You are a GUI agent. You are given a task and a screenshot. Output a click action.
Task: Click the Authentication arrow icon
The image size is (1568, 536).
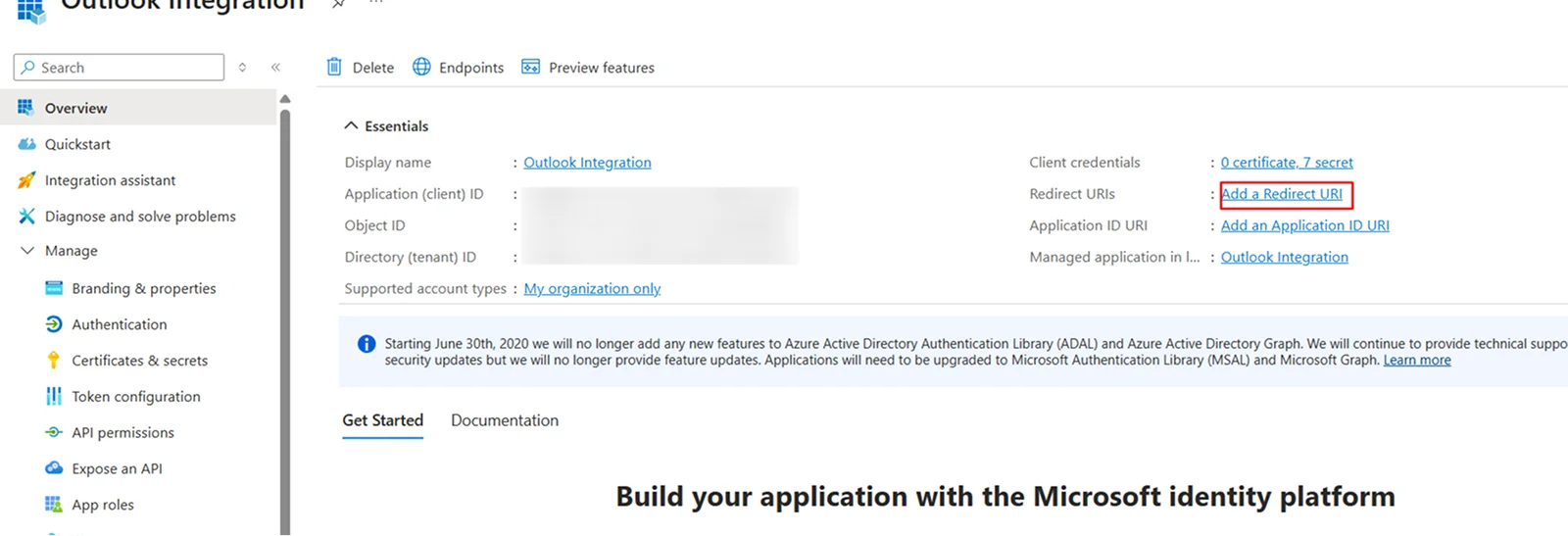click(54, 324)
